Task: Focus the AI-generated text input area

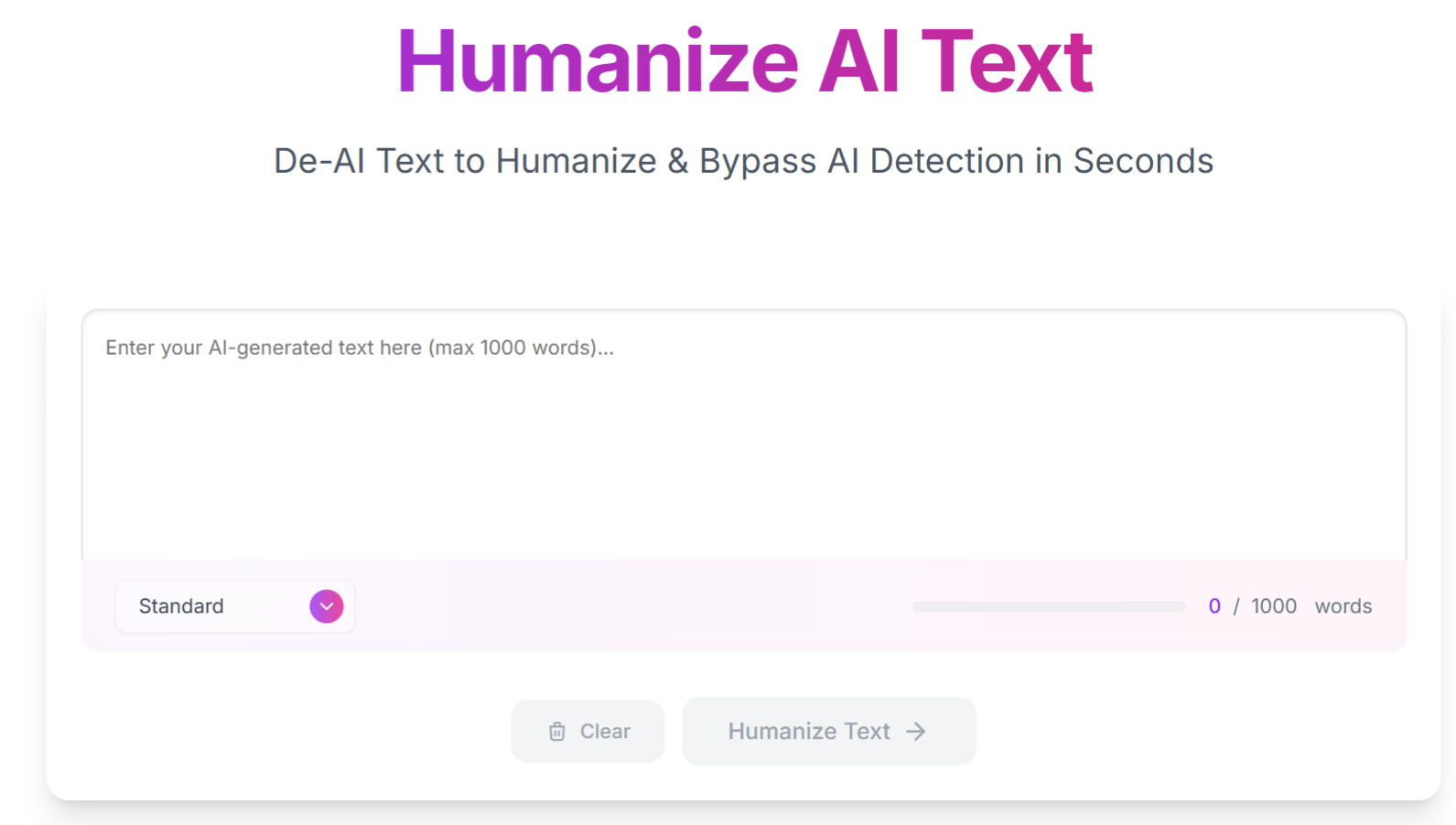Action: point(743,448)
